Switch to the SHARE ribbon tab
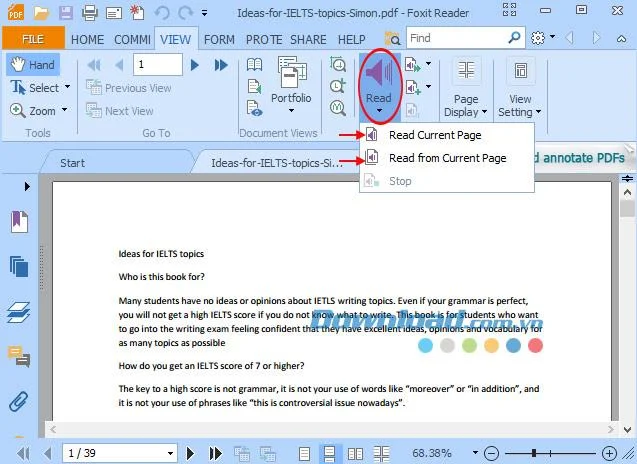637x464 pixels. [308, 39]
